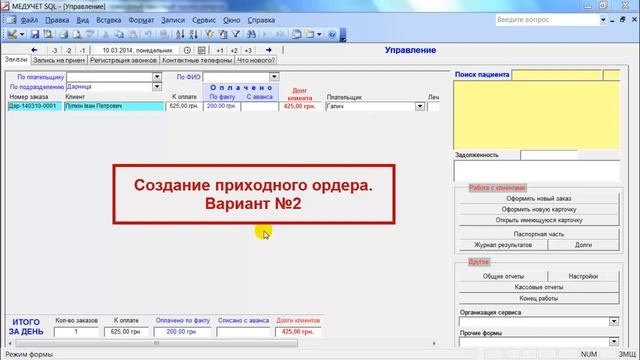Expand the По плательщику dropdown
Viewport: 640px width, 360px height.
[157, 77]
